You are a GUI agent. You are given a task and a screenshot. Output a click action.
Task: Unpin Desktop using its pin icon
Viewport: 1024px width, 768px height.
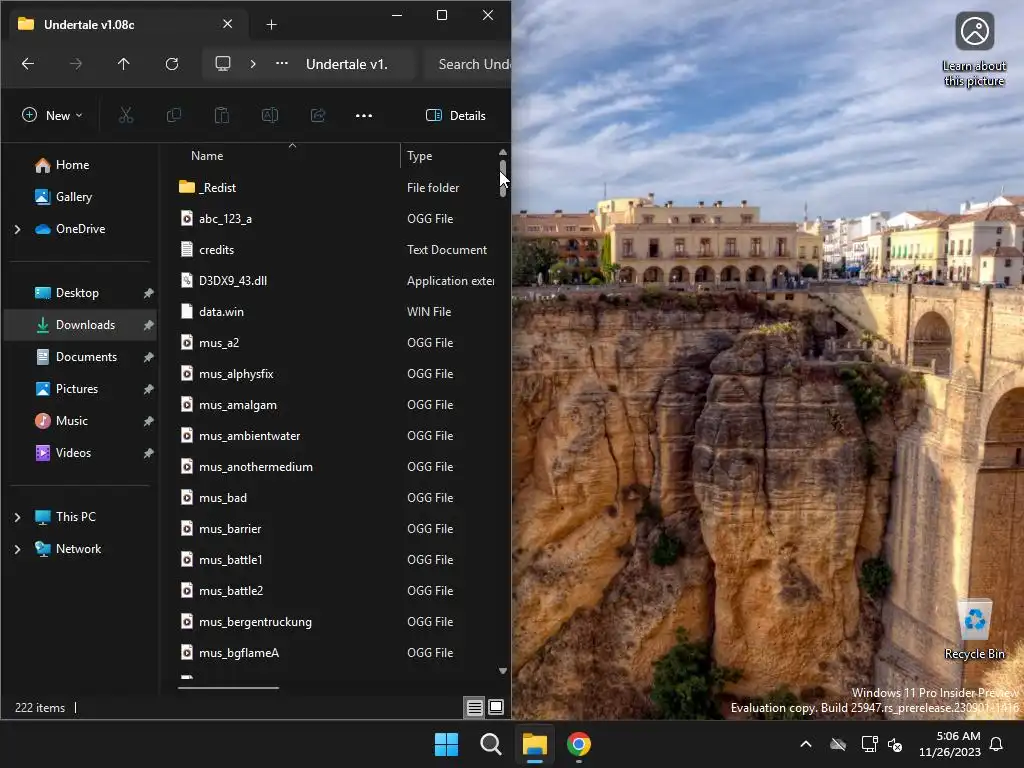(x=148, y=293)
